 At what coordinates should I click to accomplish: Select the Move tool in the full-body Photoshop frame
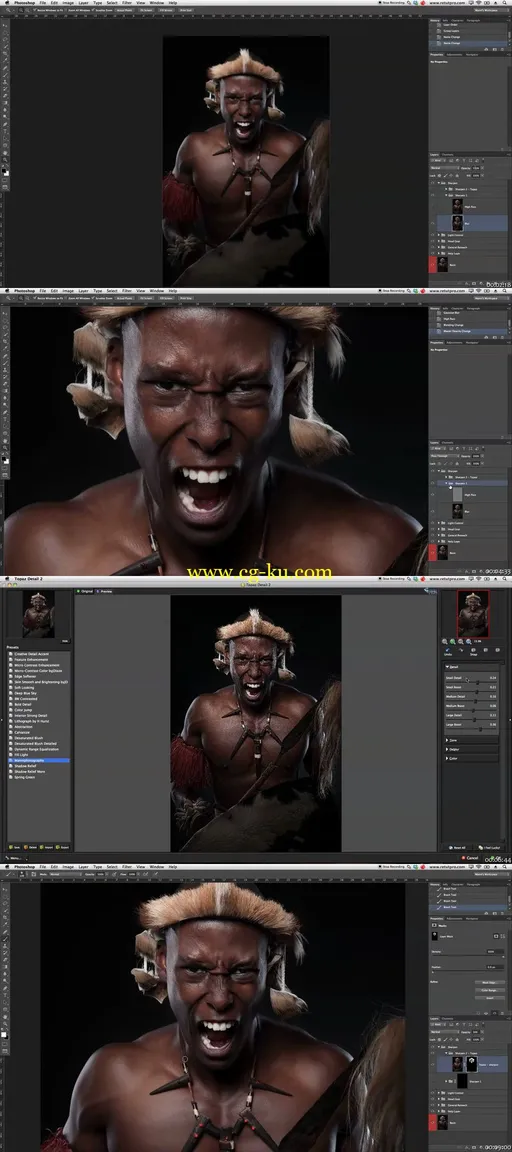[5, 25]
